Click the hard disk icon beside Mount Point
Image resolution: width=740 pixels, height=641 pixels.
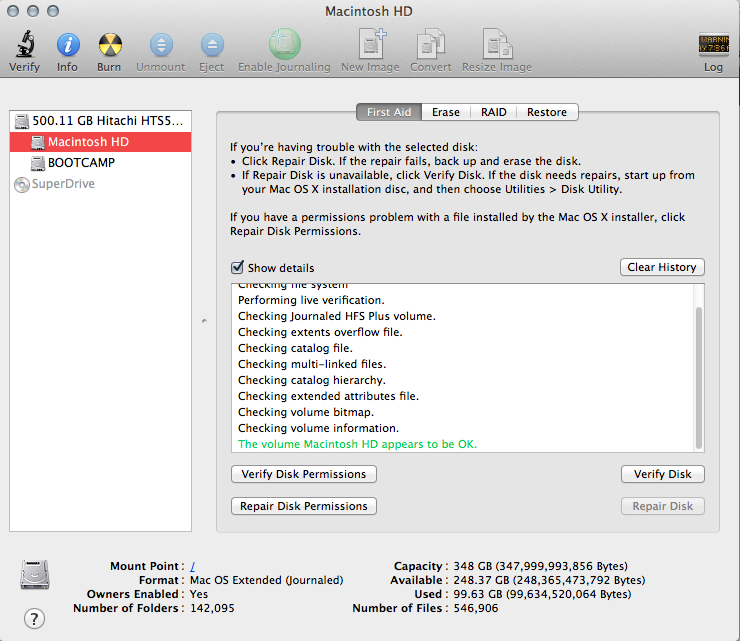pos(34,574)
